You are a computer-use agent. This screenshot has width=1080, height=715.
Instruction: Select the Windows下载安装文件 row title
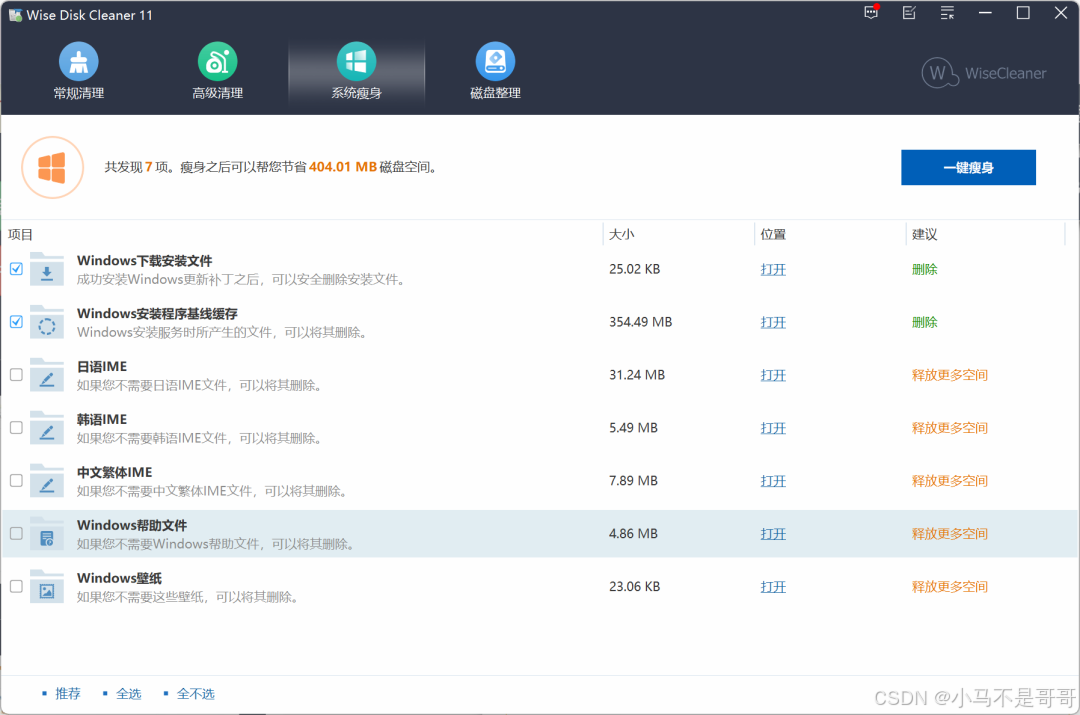145,261
